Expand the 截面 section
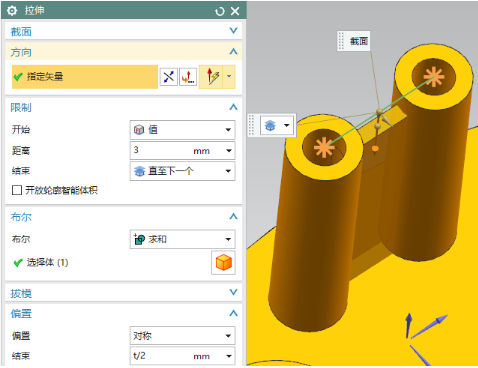 [x=234, y=31]
